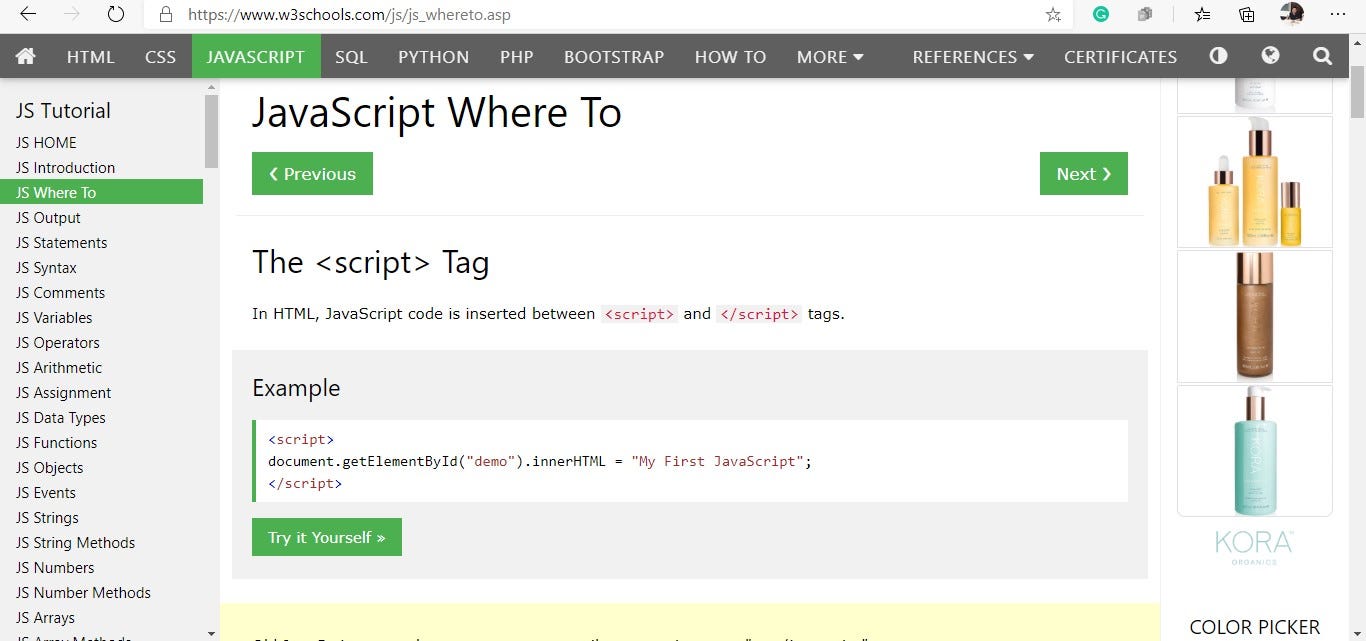Expand the REFERENCES dropdown

(971, 56)
